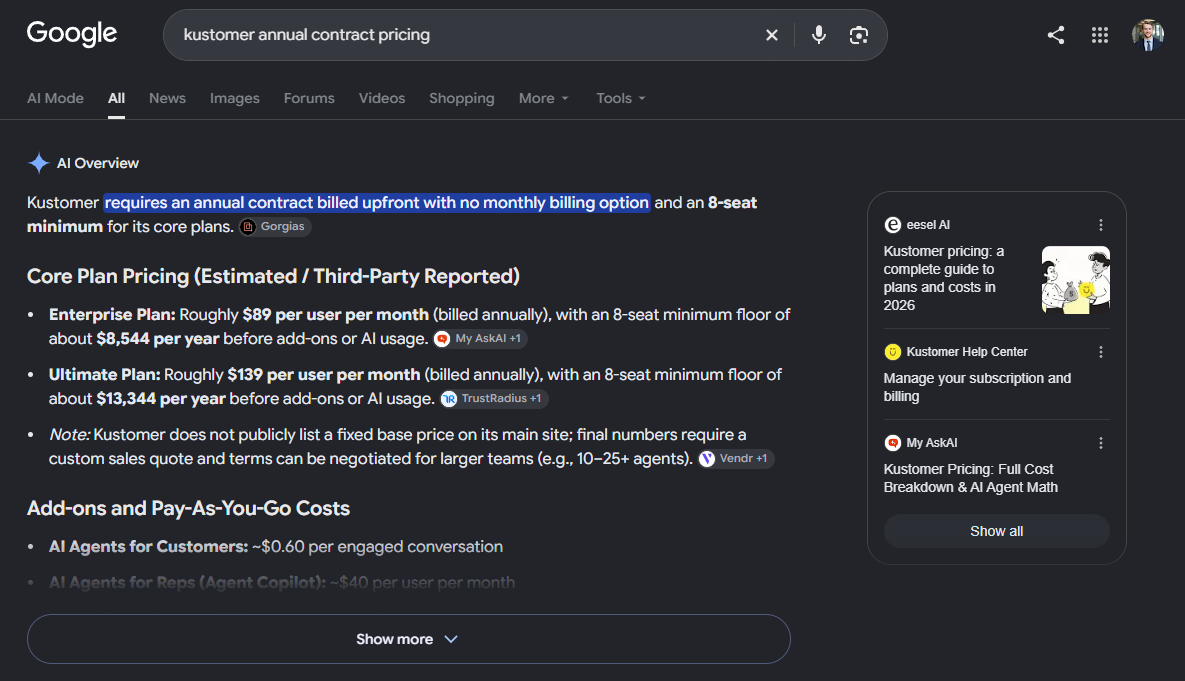Open the Google apps grid
The image size is (1185, 681).
click(1100, 35)
